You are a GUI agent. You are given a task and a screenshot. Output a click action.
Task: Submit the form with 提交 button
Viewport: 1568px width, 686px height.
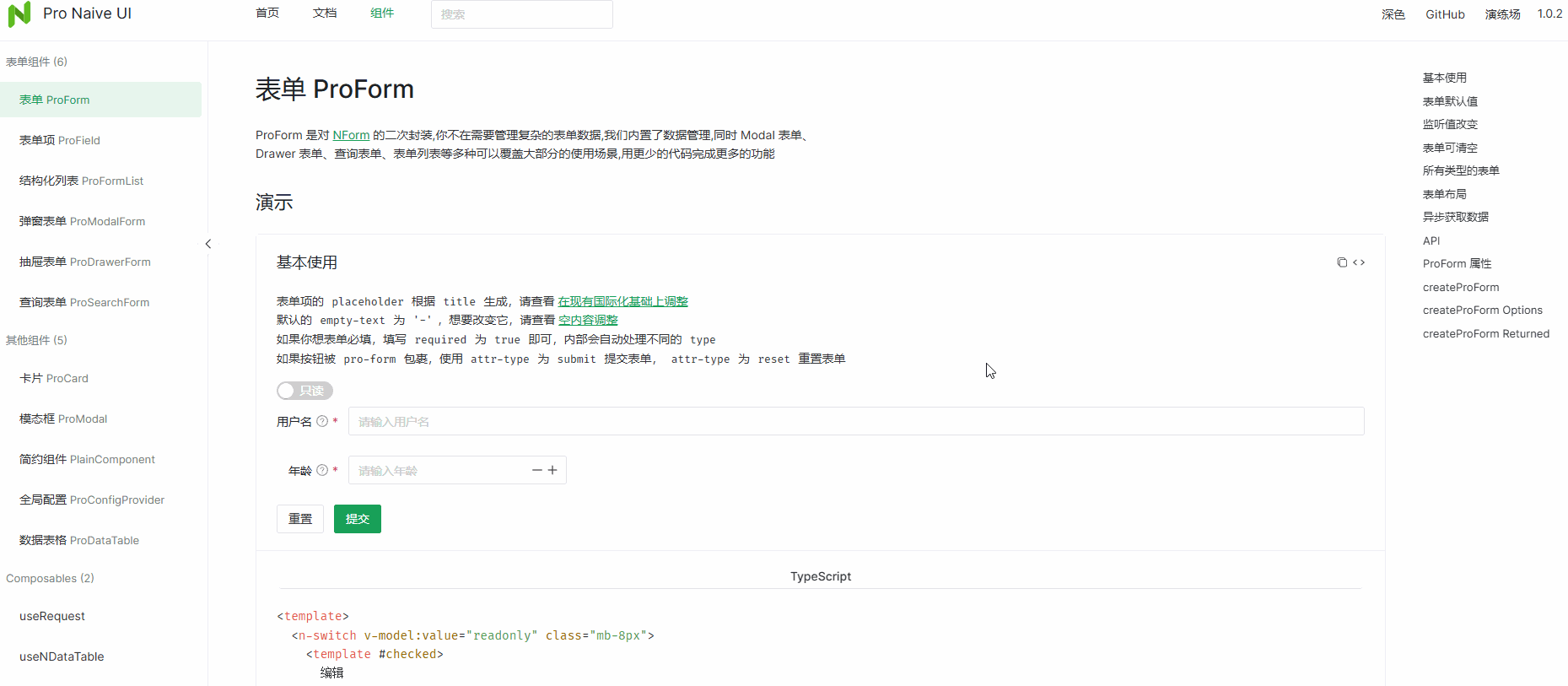coord(358,519)
